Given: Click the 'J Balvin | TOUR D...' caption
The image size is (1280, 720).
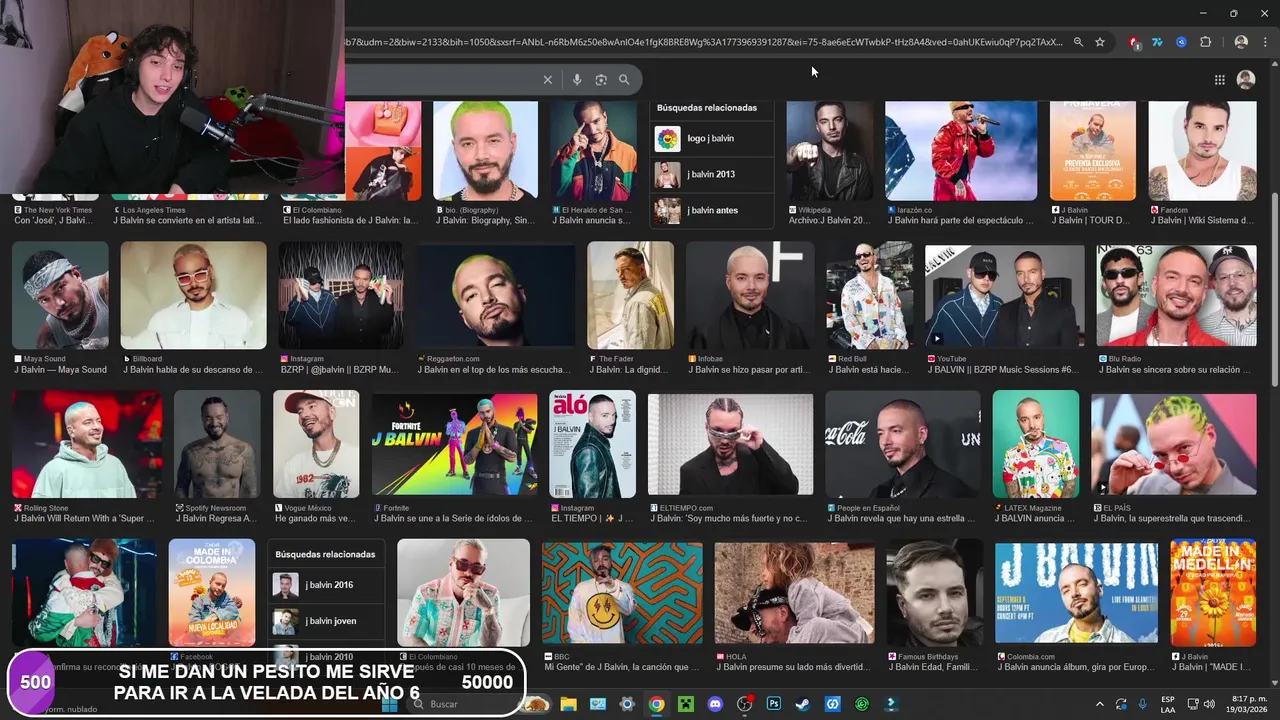Looking at the screenshot, I should pyautogui.click(x=1090, y=220).
